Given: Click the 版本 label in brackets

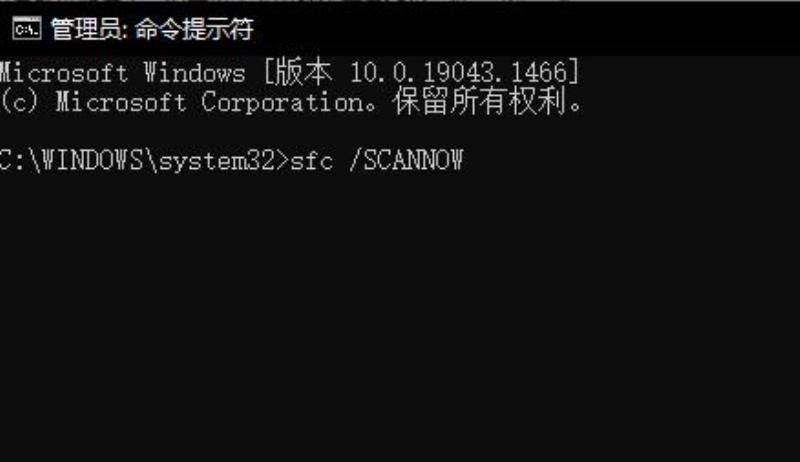Looking at the screenshot, I should point(304,72).
